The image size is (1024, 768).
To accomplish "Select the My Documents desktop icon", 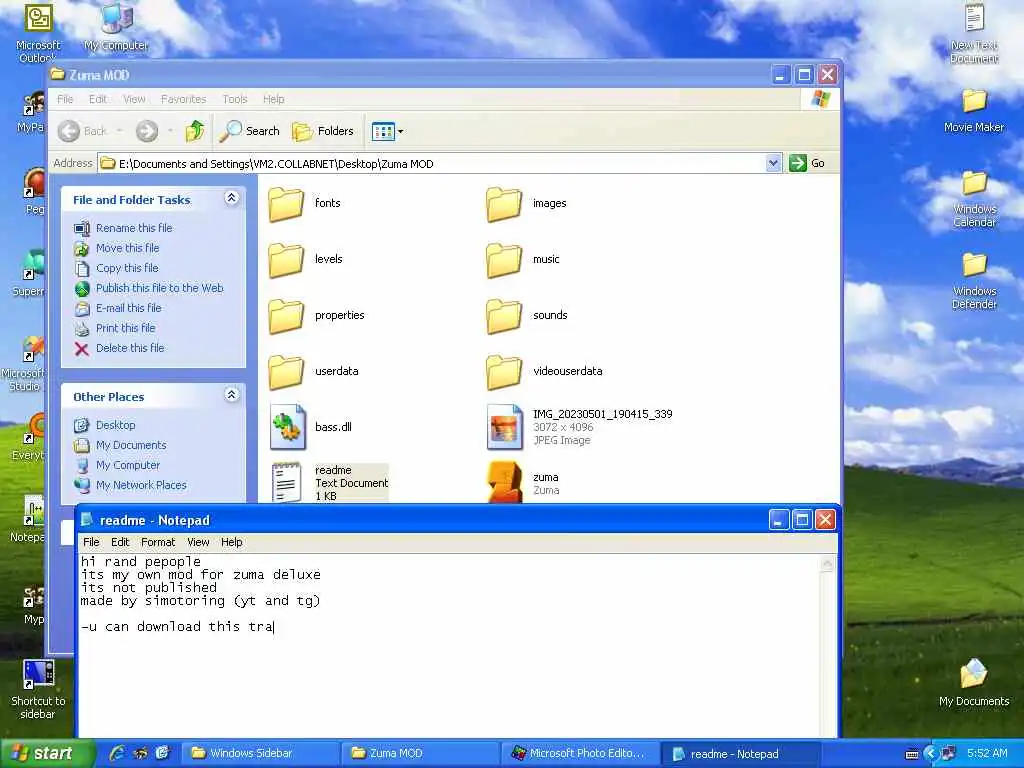I will tap(974, 682).
